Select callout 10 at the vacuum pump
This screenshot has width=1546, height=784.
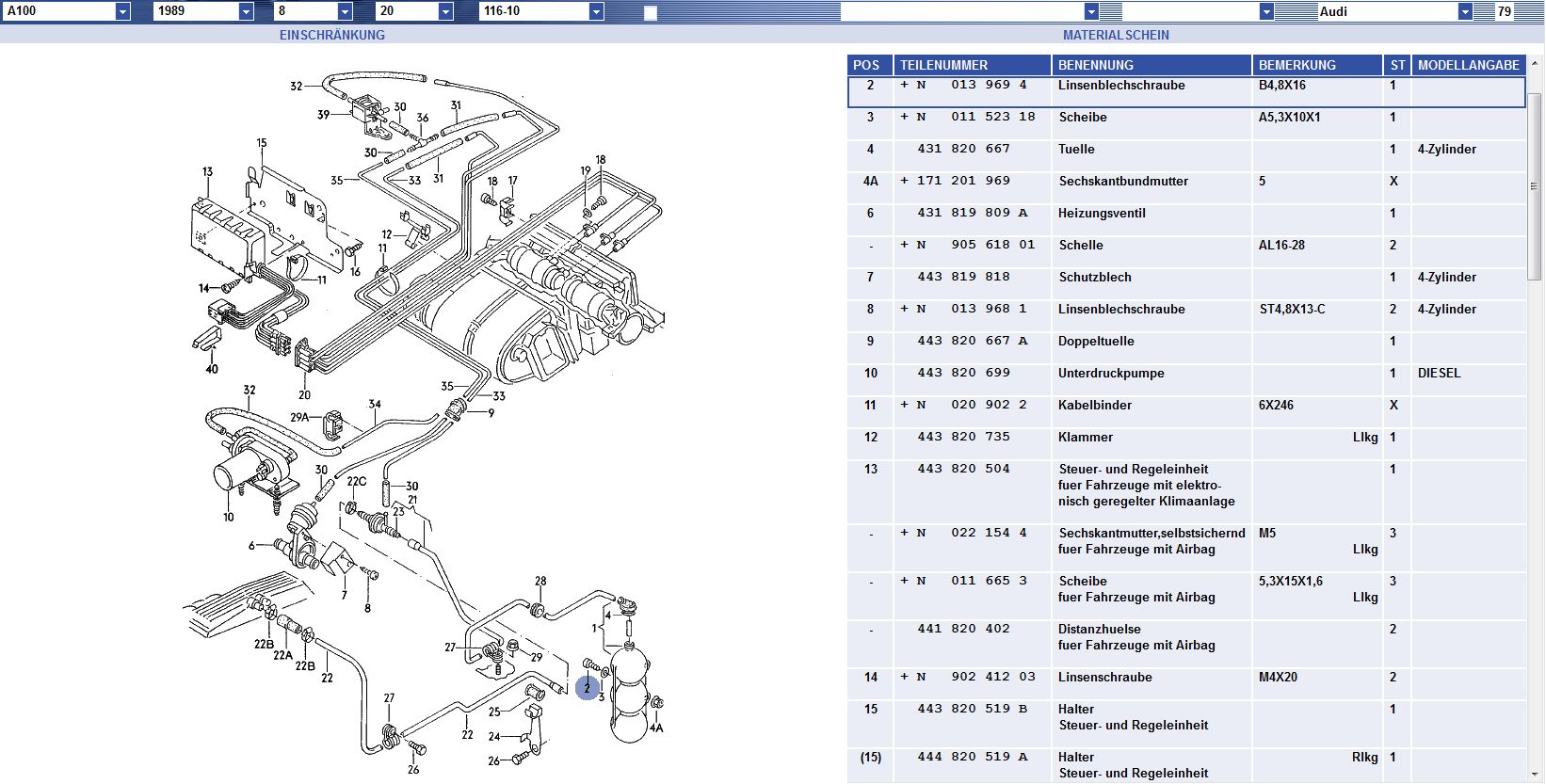pos(228,517)
